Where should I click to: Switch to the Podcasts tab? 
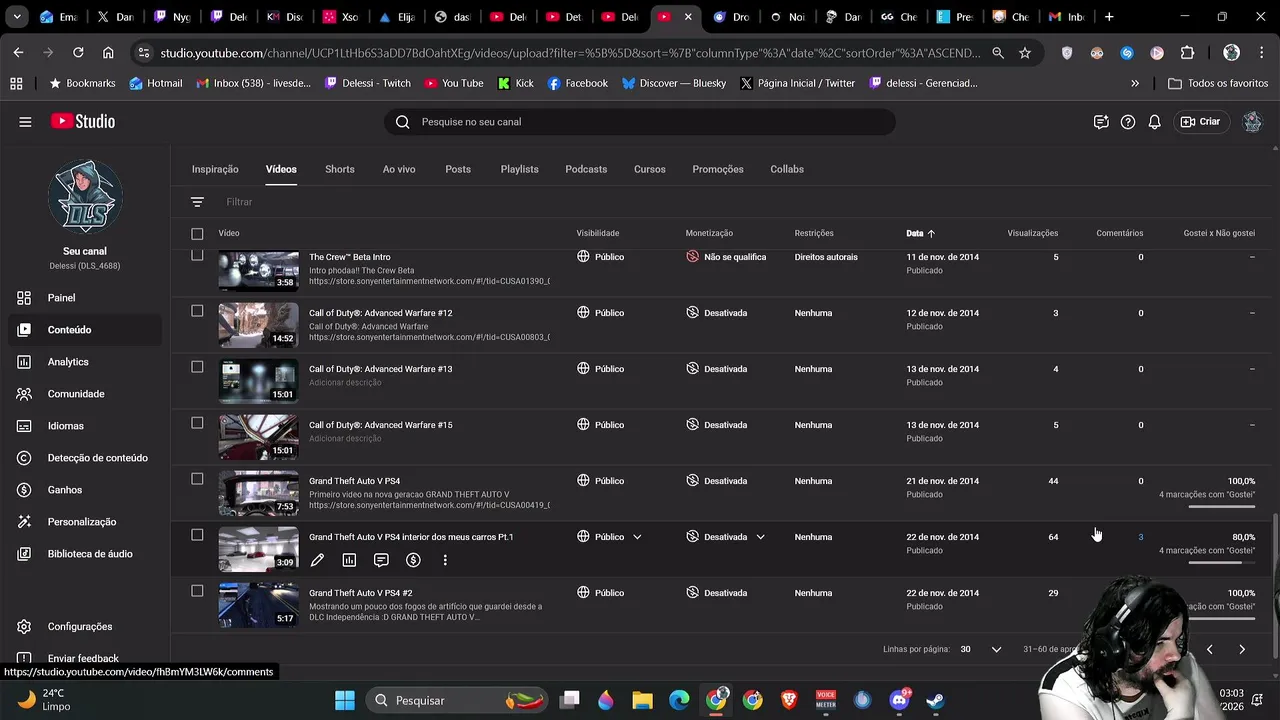click(586, 169)
